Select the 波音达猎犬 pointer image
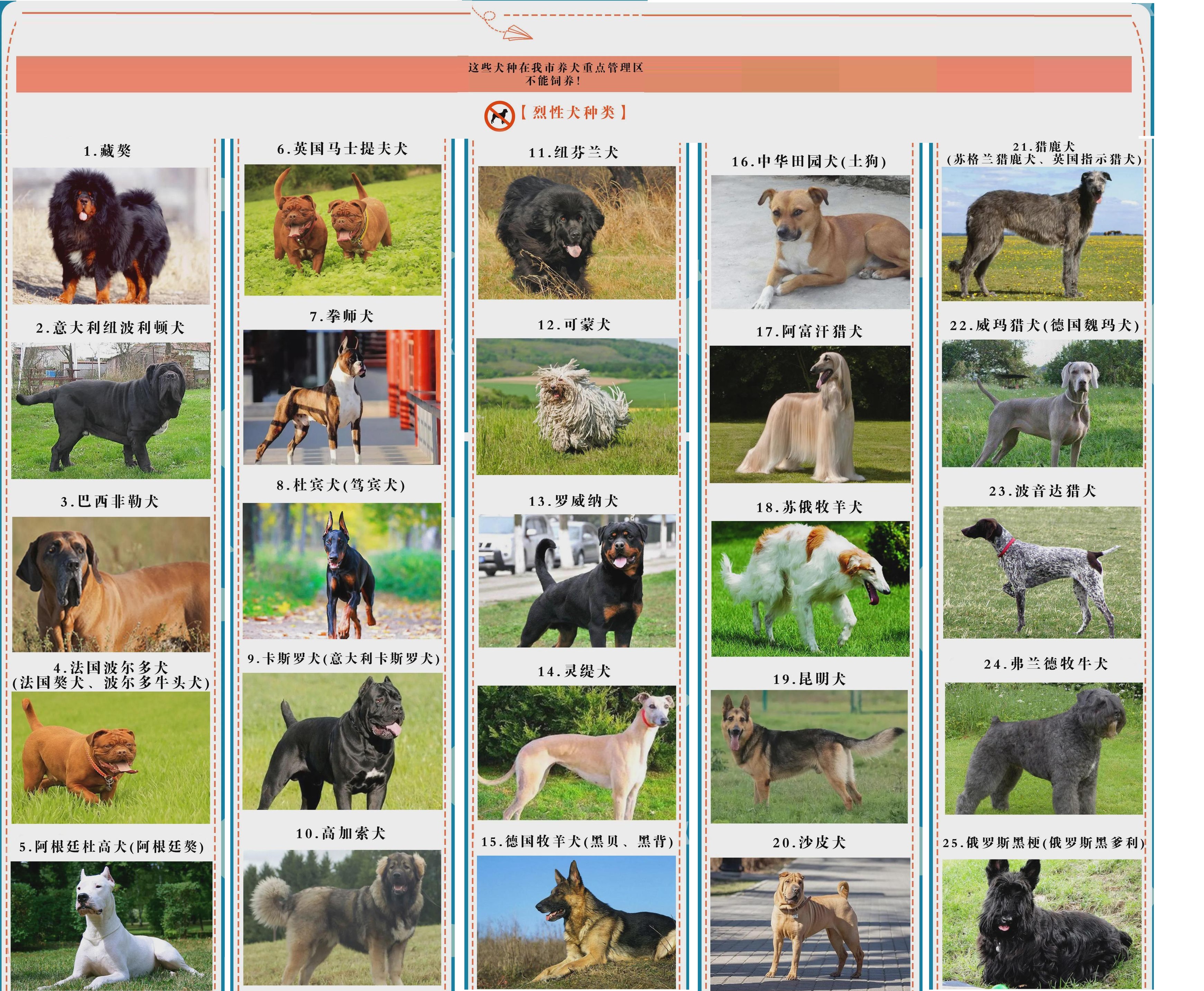This screenshot has height=991, width=1204. click(x=1042, y=572)
